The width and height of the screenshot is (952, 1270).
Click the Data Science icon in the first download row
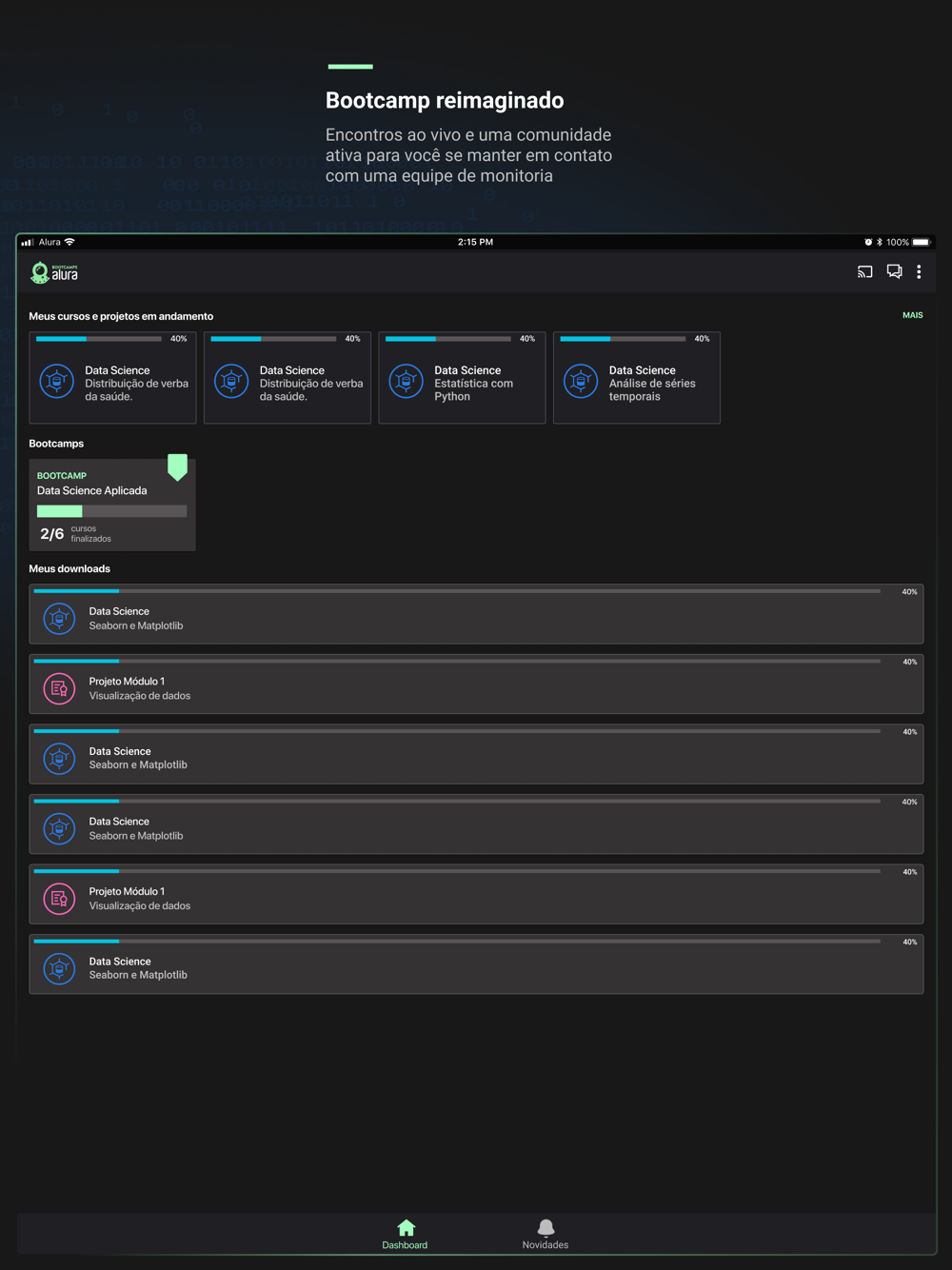click(x=59, y=619)
